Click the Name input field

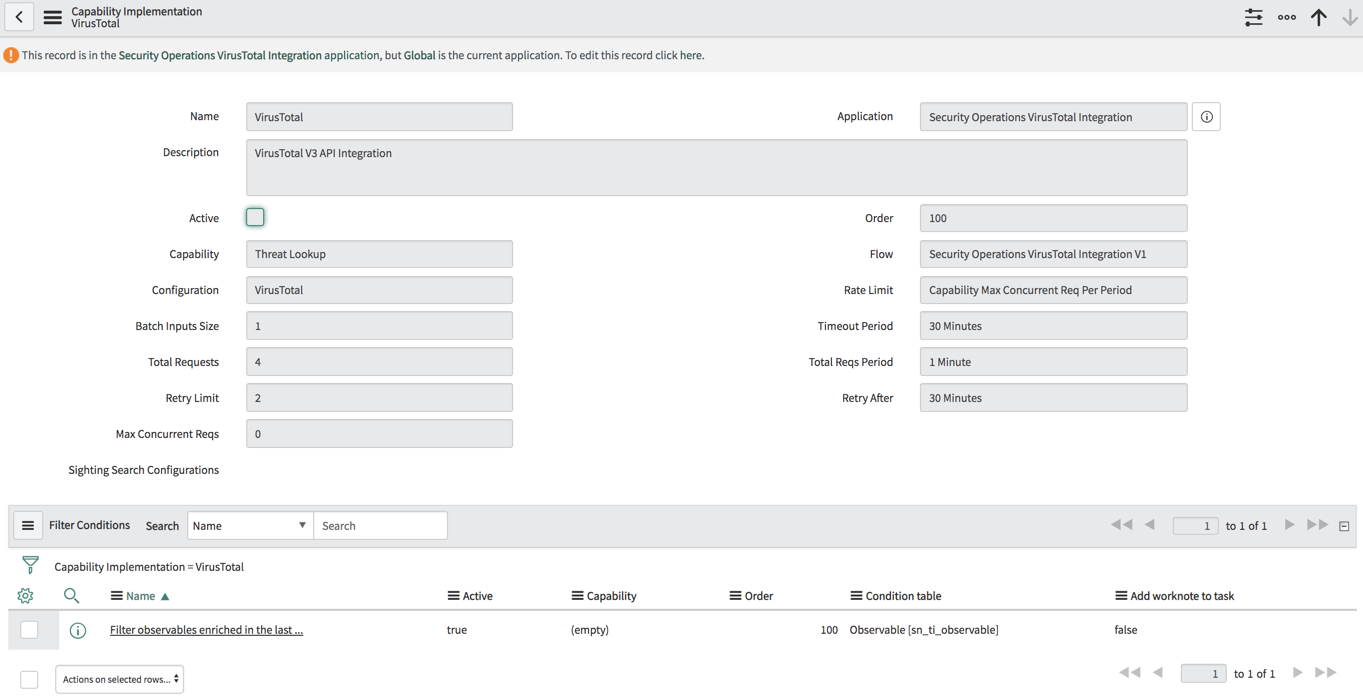pyautogui.click(x=379, y=117)
